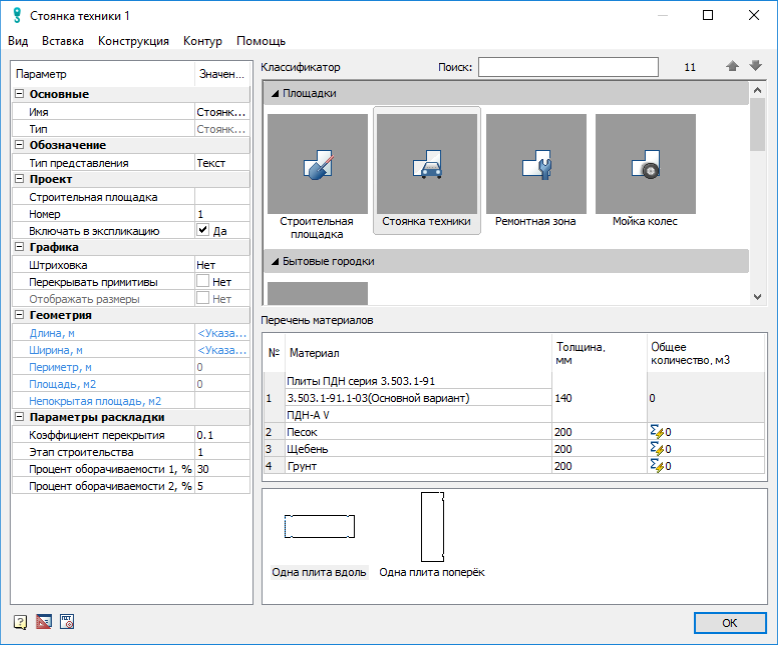Click the classifier vertical scrollbar thumb
This screenshot has height=646, width=779.
click(x=757, y=124)
